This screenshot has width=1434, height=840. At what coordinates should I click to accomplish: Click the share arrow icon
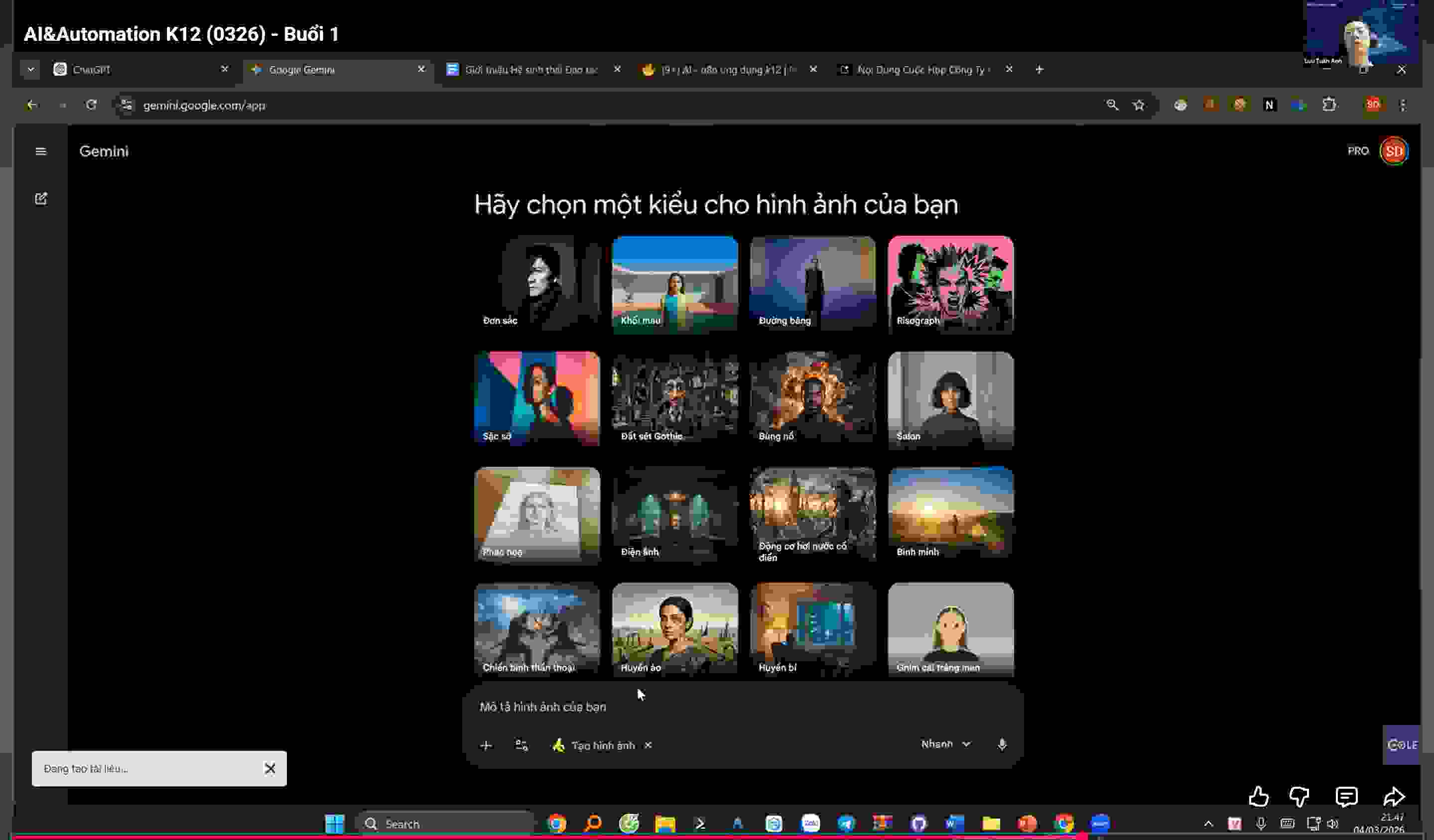pyautogui.click(x=1394, y=797)
